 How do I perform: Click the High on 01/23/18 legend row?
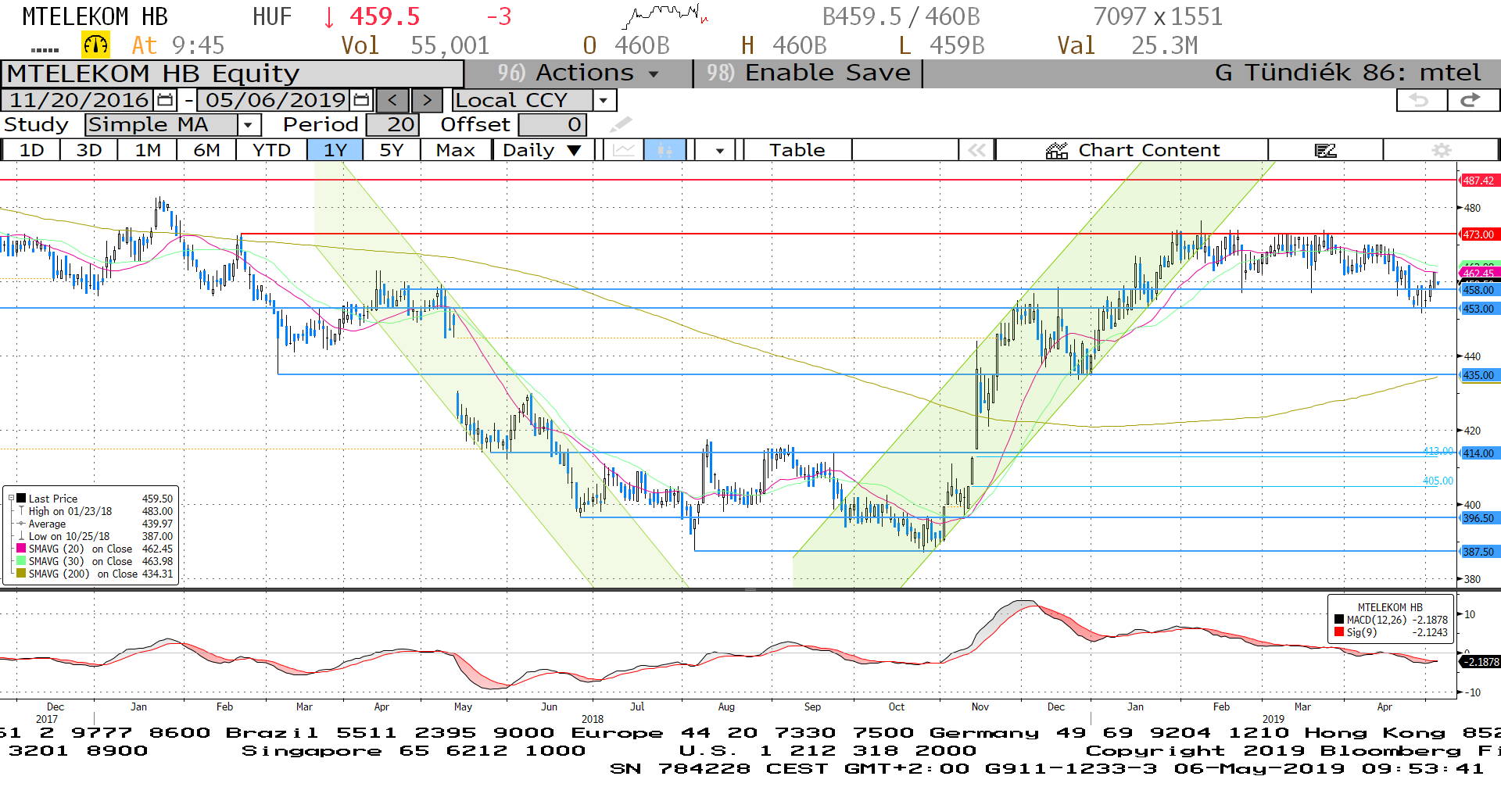(x=95, y=511)
